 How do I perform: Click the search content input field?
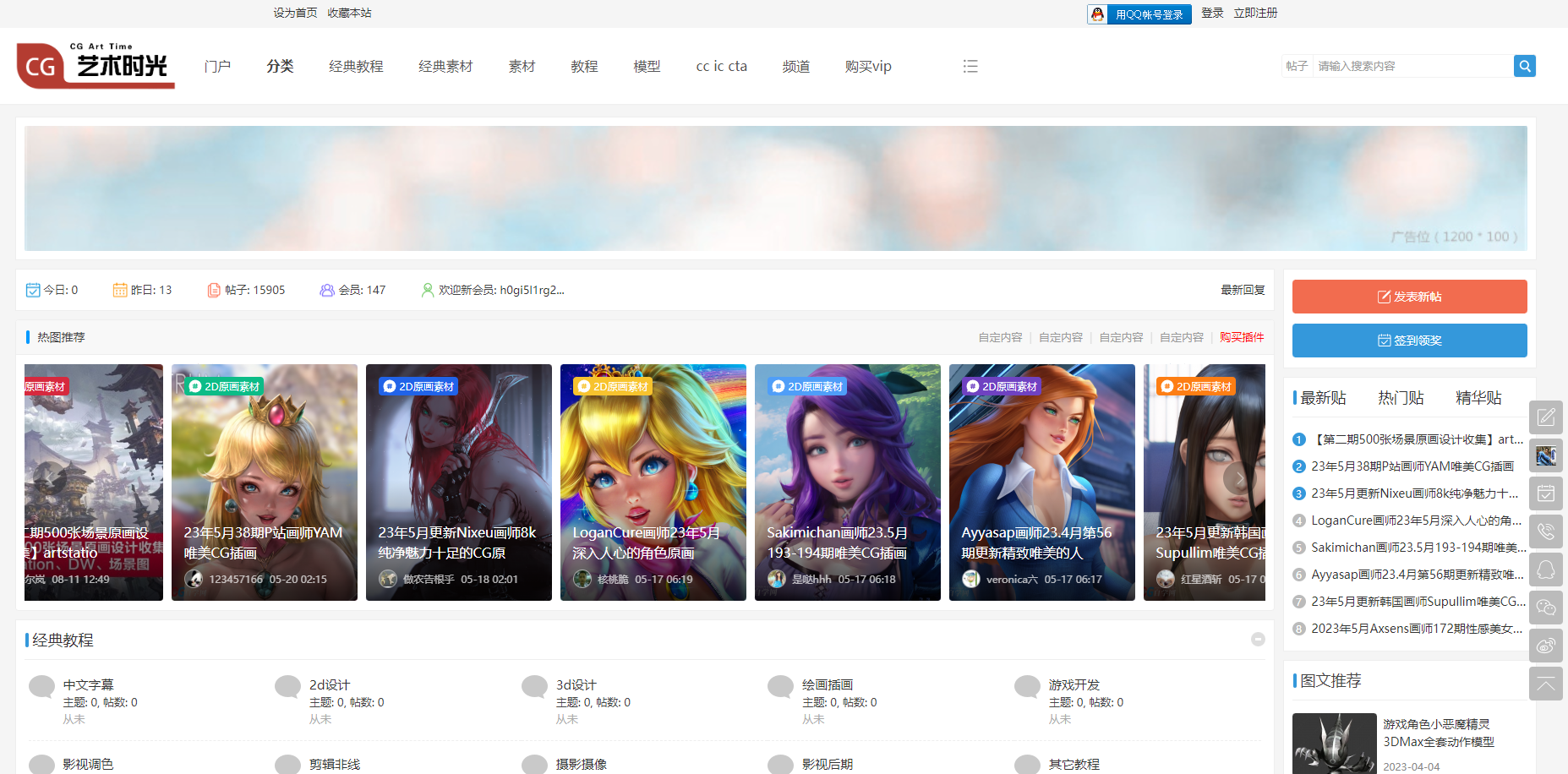click(1412, 66)
